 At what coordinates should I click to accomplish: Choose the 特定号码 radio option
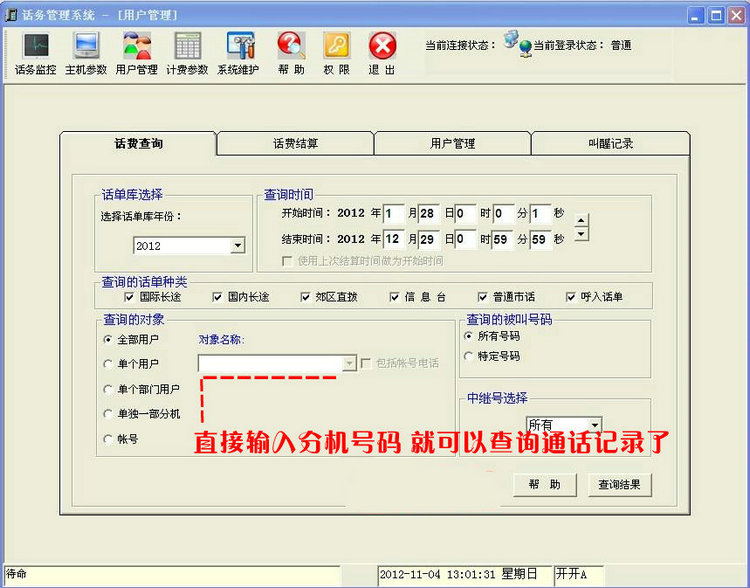click(x=469, y=356)
